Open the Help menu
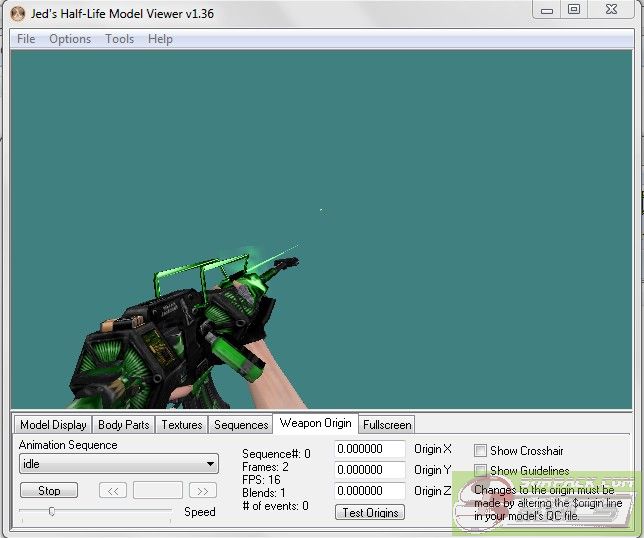 point(160,39)
